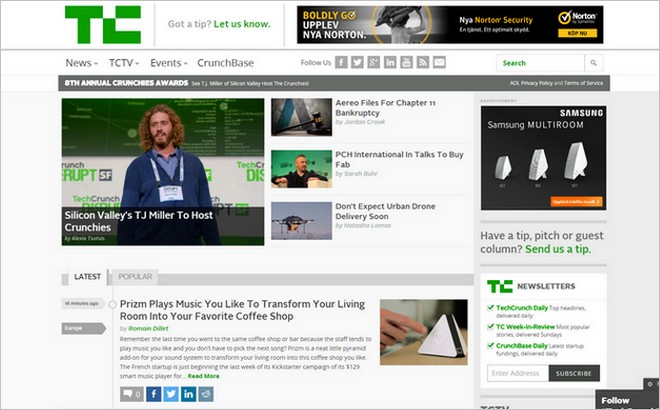The height and width of the screenshot is (410, 660).
Task: Share Prizm article on Reddit
Action: coord(206,394)
